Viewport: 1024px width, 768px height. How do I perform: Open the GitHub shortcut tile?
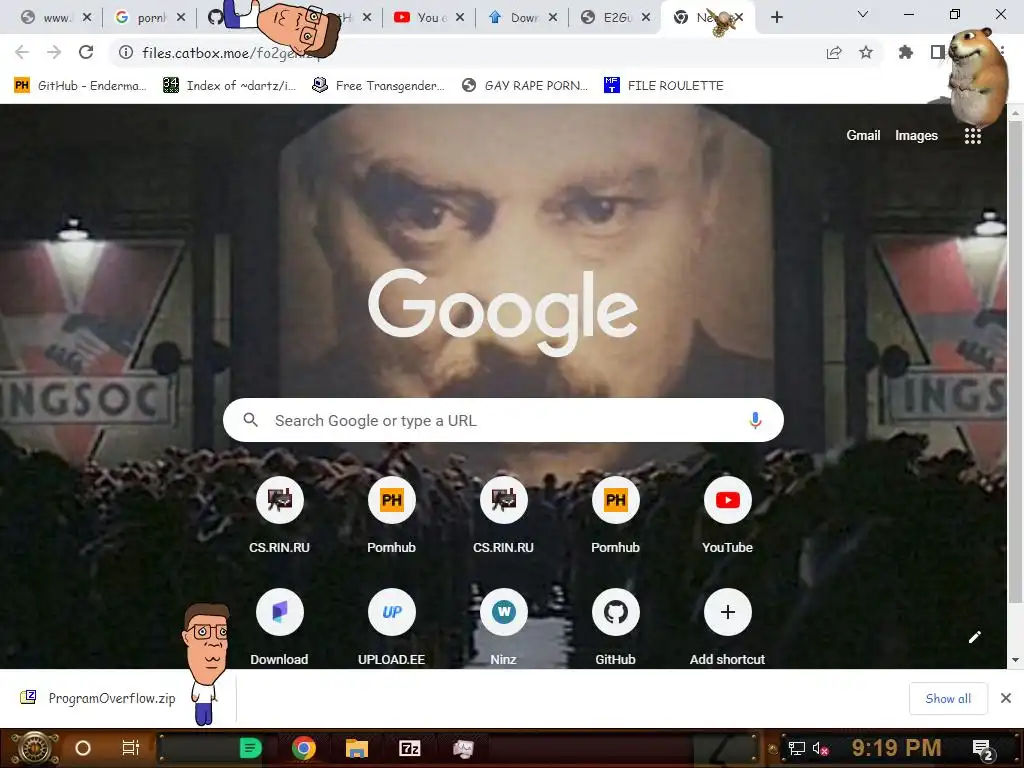click(x=615, y=628)
